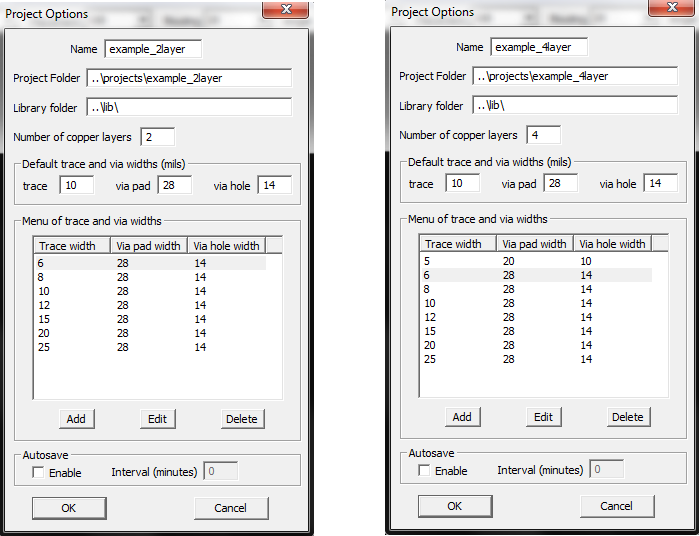Click Interval minutes field in 2layer dialog
The width and height of the screenshot is (700, 536).
[221, 471]
